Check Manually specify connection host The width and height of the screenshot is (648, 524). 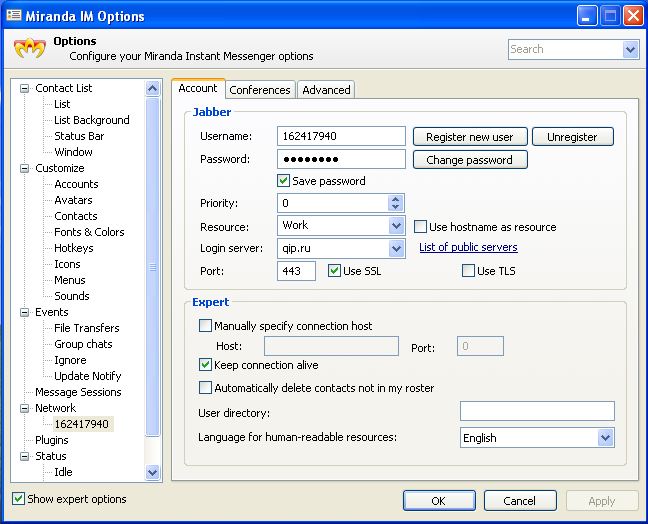coord(205,326)
